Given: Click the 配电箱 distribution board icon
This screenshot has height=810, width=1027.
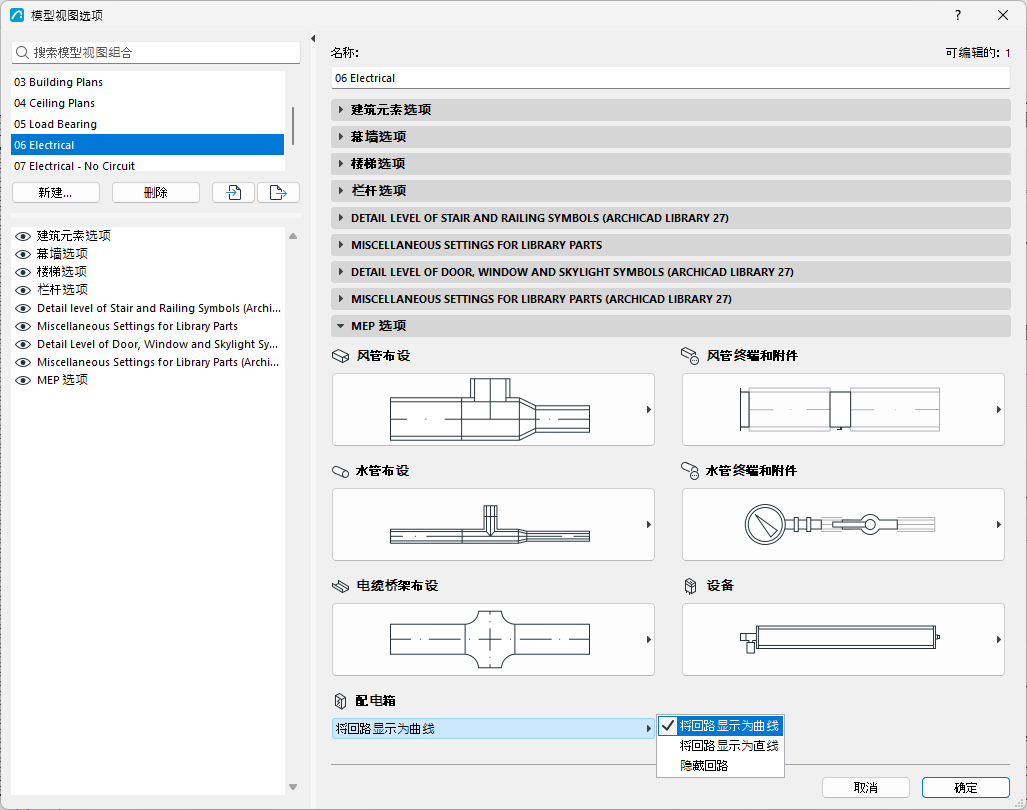Looking at the screenshot, I should pos(341,701).
